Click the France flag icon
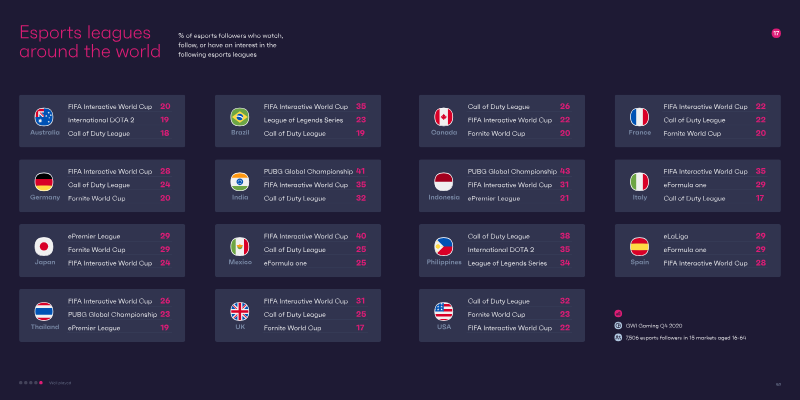The image size is (800, 400). click(x=639, y=117)
